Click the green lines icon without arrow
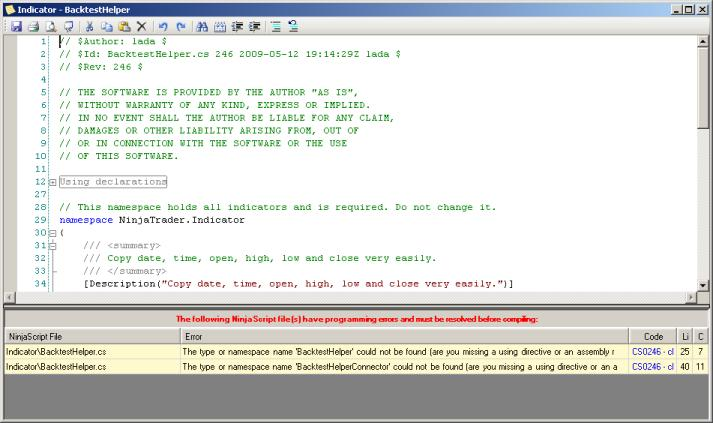The image size is (713, 423). click(276, 26)
